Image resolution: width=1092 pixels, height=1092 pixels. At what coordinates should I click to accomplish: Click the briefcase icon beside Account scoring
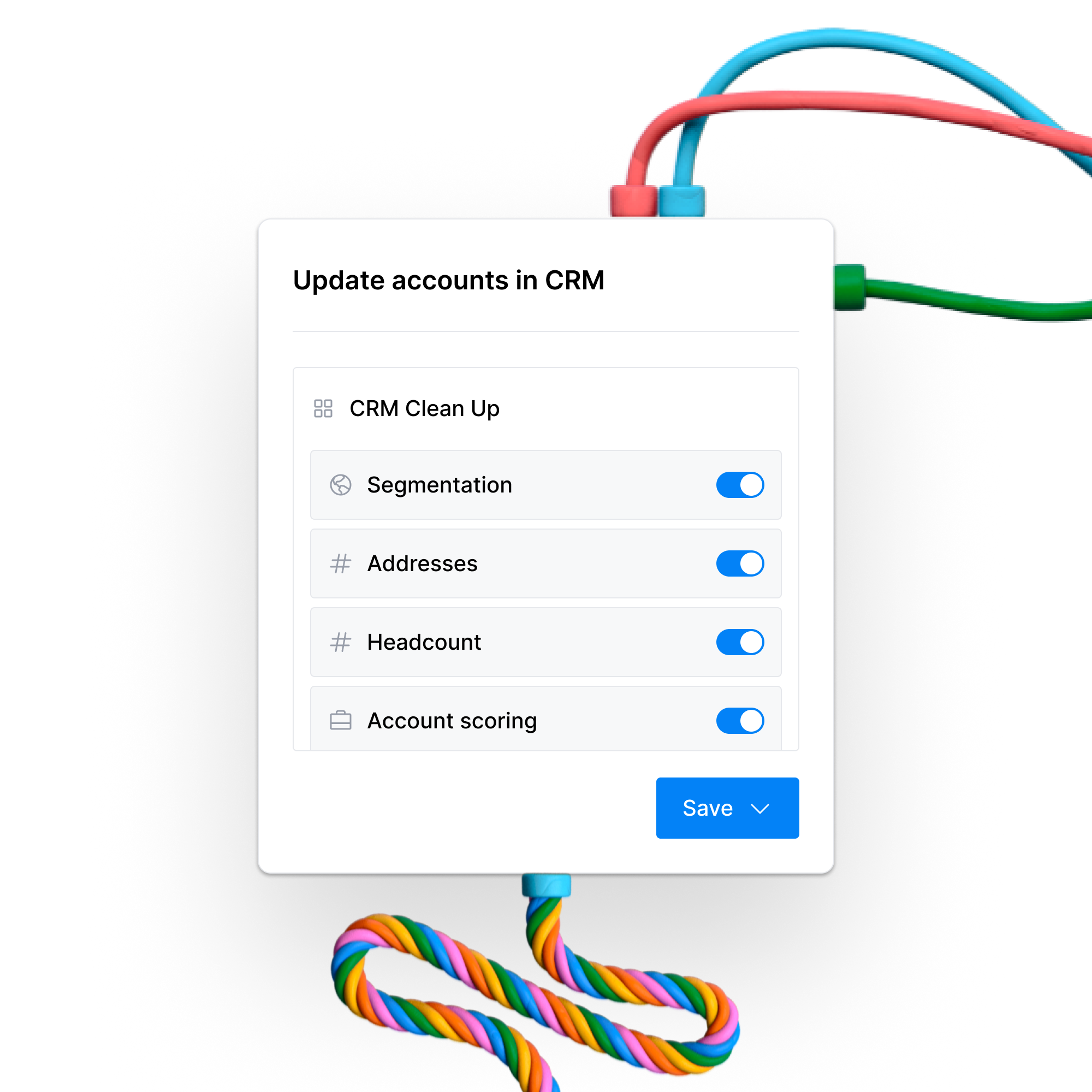click(340, 720)
